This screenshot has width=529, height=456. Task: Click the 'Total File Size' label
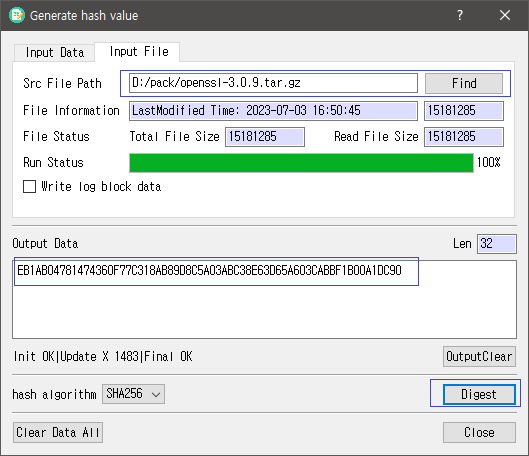tap(174, 137)
